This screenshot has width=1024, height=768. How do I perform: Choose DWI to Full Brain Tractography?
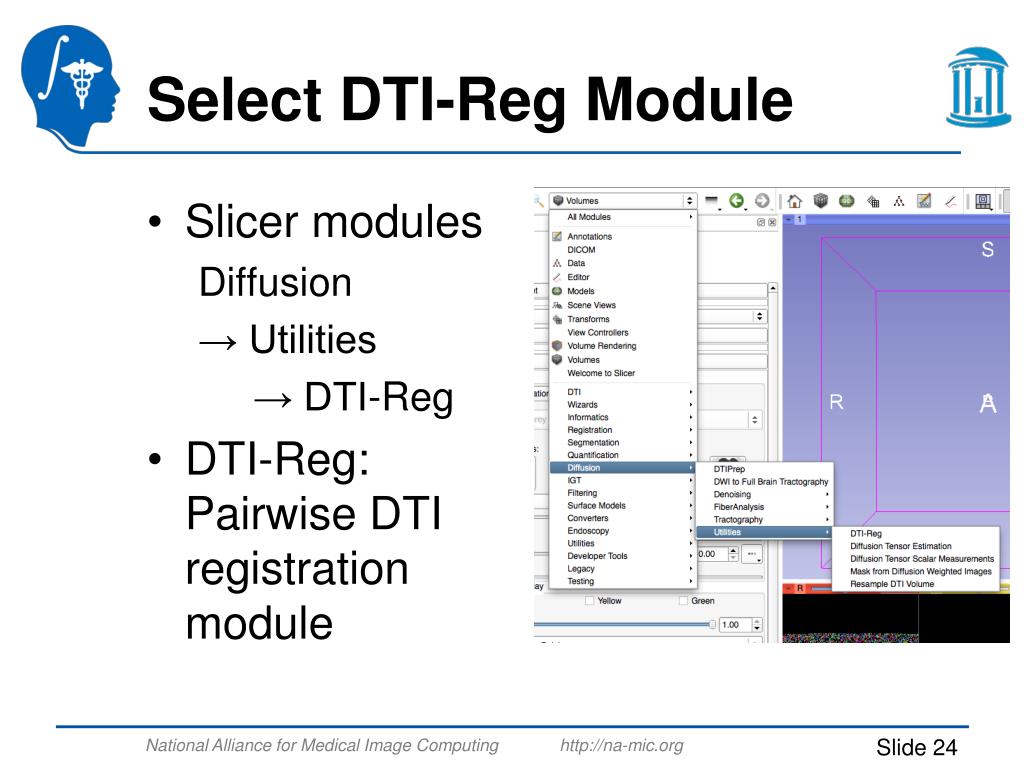coord(765,481)
